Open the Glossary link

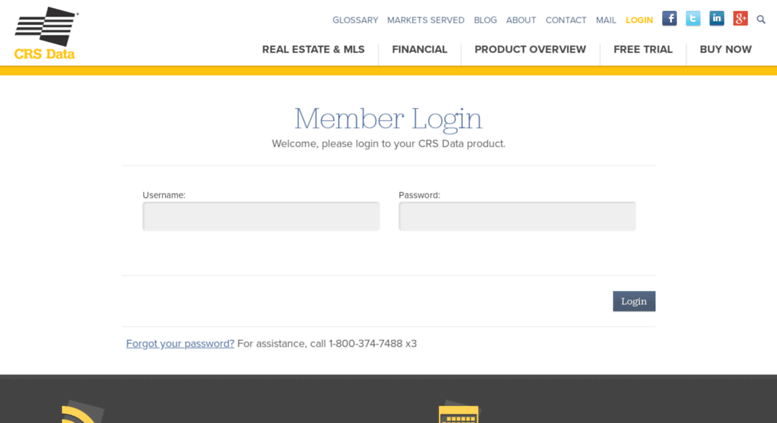(x=355, y=20)
